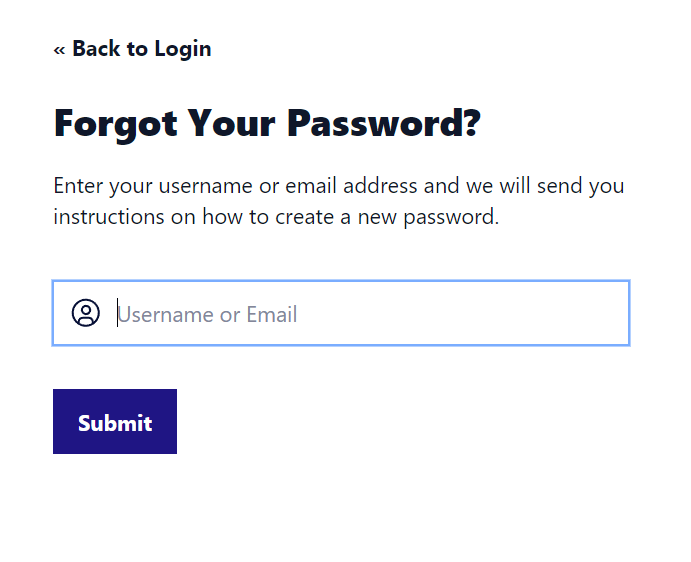
Task: Click the dark blue Submit button's label
Action: coord(115,423)
